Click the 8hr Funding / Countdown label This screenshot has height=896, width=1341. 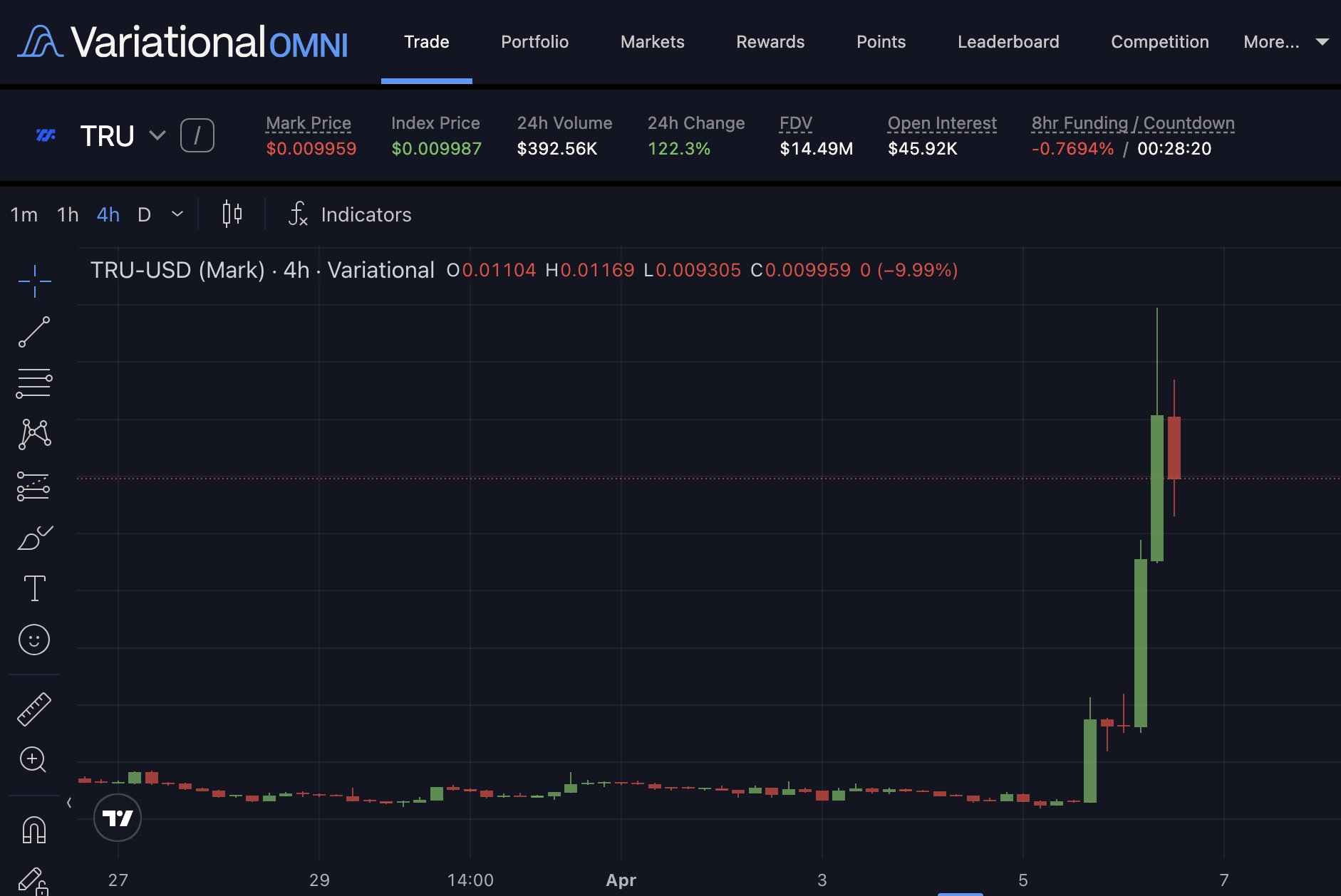click(x=1133, y=123)
